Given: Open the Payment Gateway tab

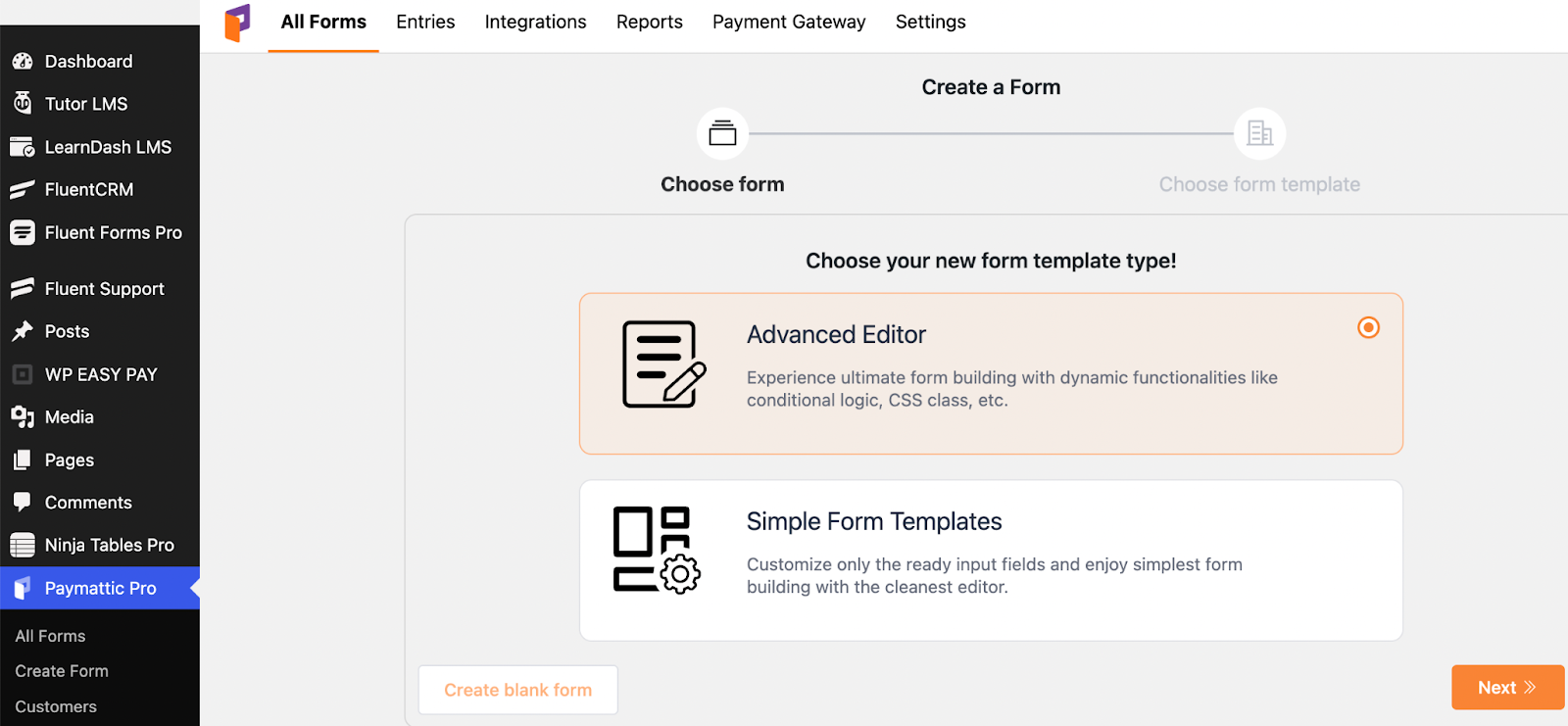Looking at the screenshot, I should tap(789, 23).
